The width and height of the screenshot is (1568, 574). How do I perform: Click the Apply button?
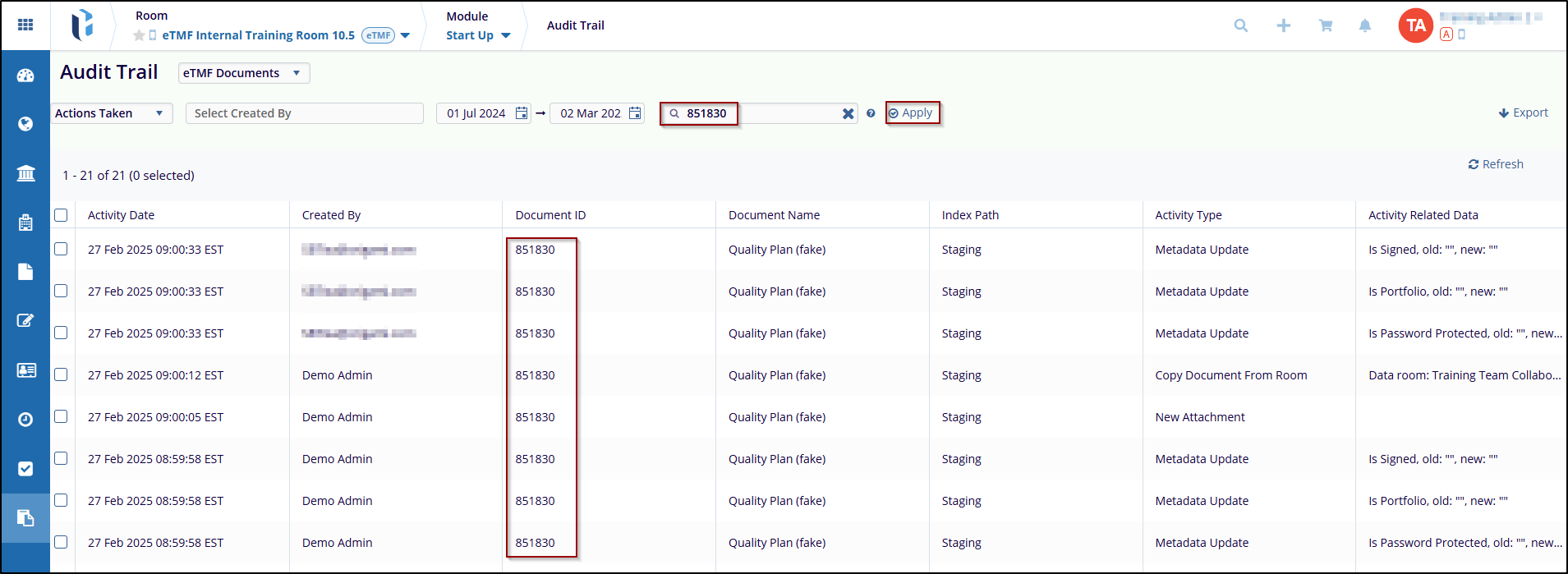click(x=911, y=113)
